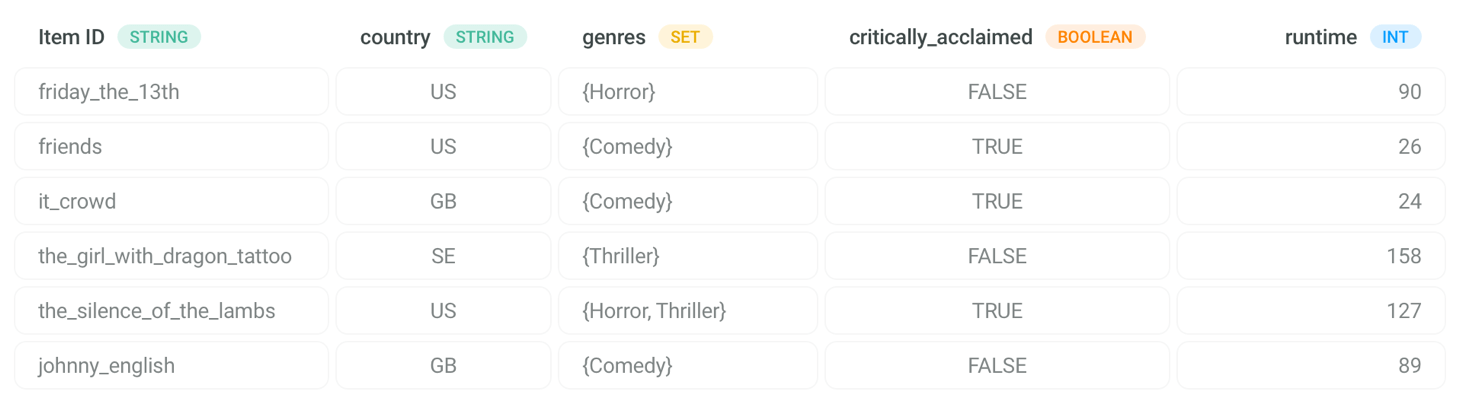Click the BOOLEAN badge beside critically_acclaimed

pyautogui.click(x=1095, y=37)
